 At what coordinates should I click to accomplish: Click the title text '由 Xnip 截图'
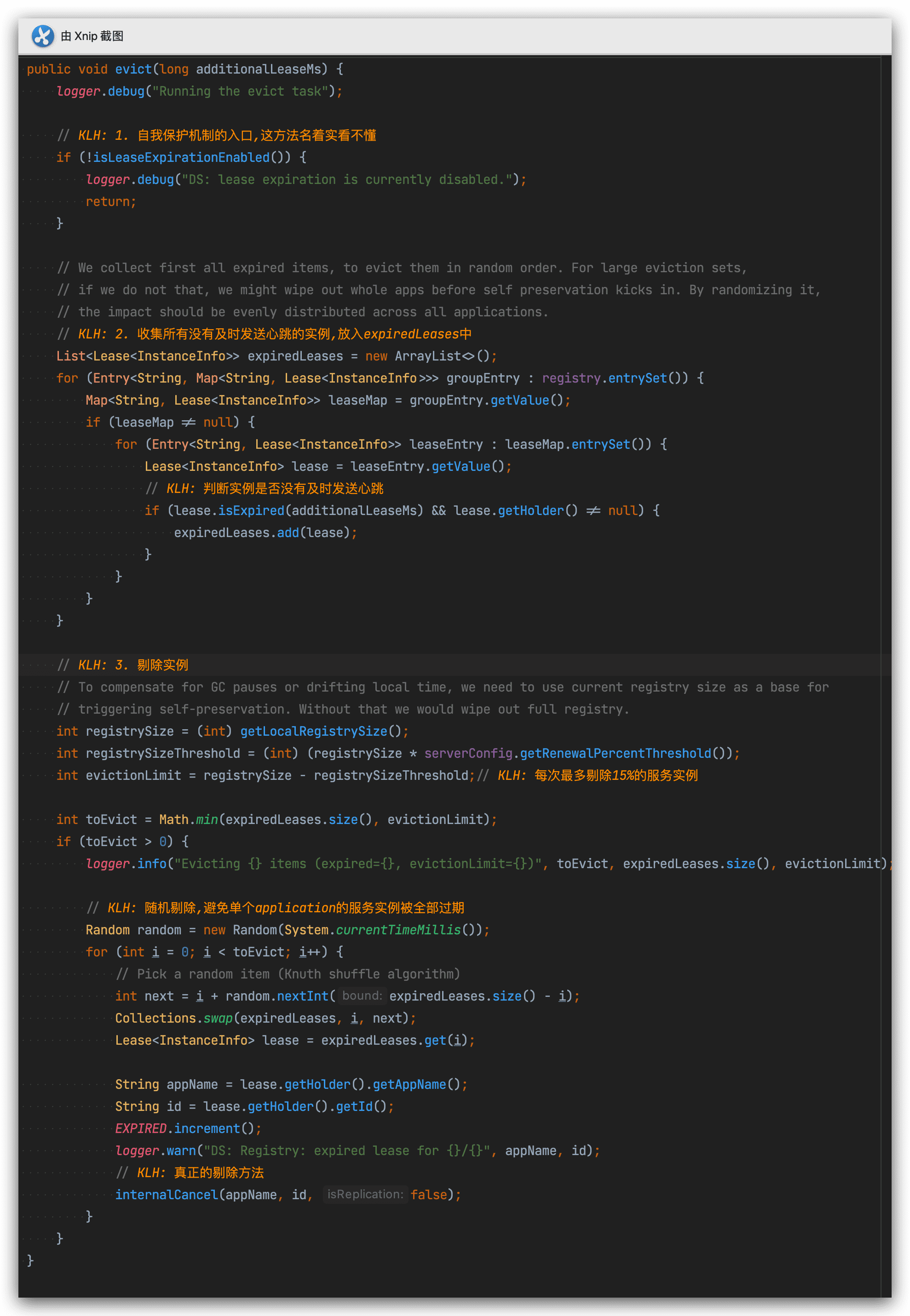(x=92, y=36)
